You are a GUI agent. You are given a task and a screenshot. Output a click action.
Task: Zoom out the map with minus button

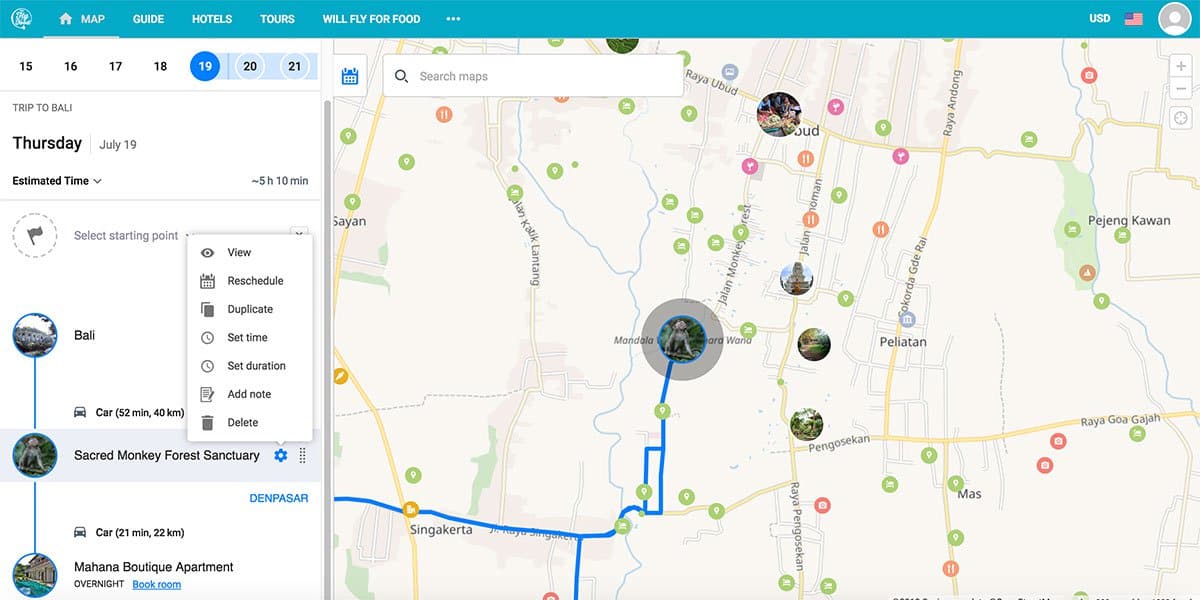tap(1181, 89)
